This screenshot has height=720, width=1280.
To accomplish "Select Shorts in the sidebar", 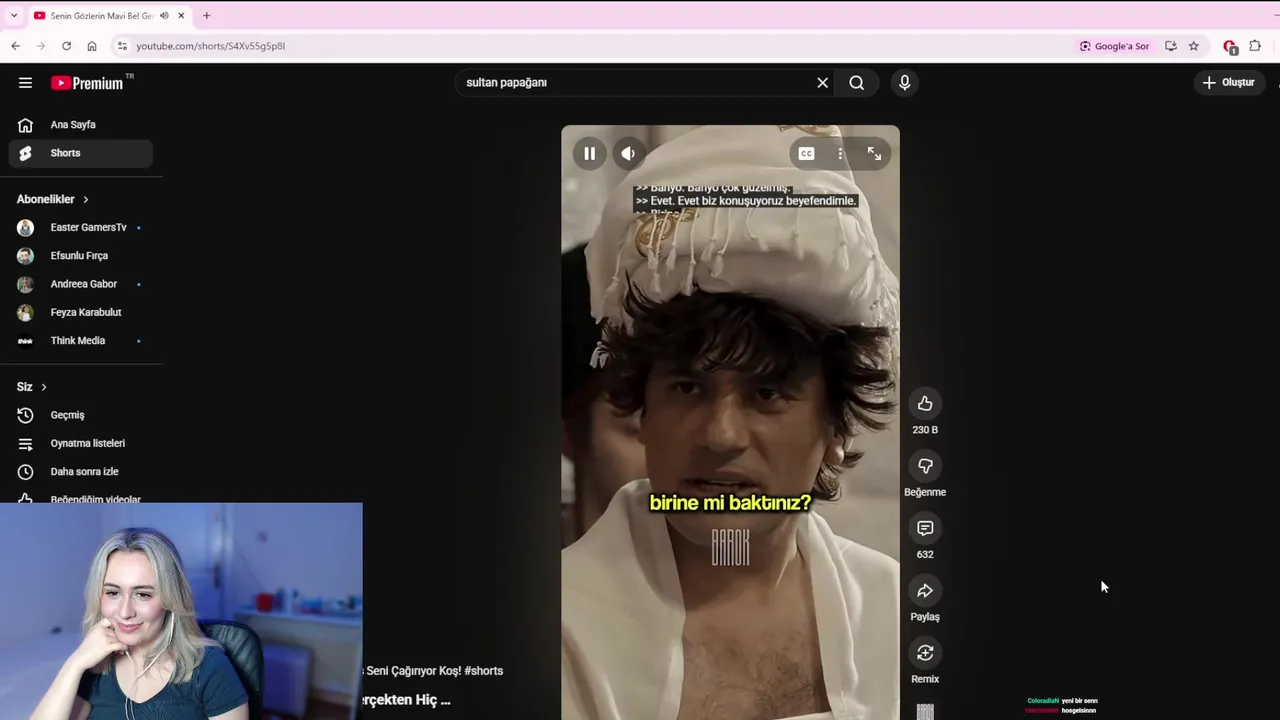I will tap(81, 153).
